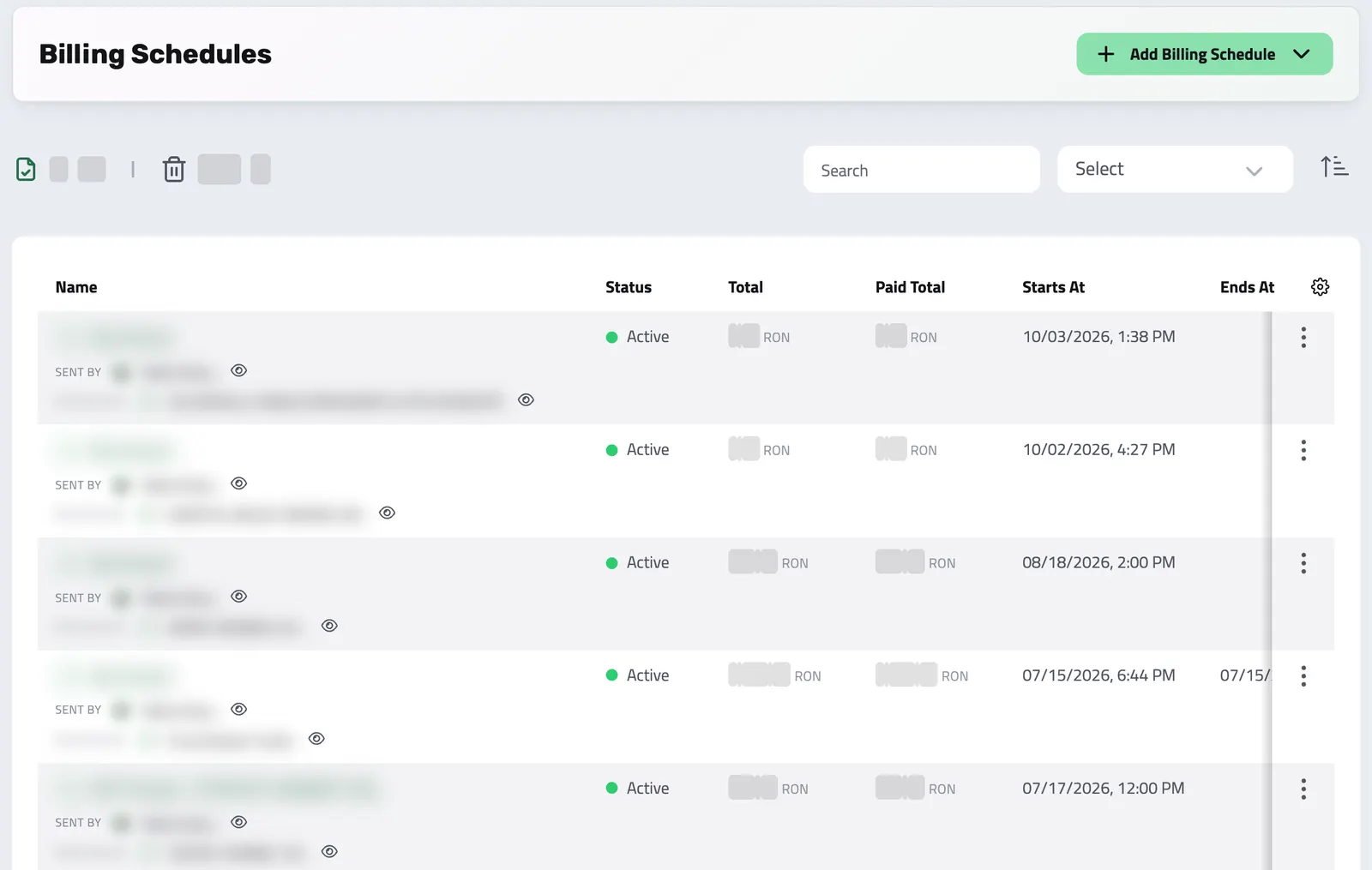View recipient details in the 07/15/2026 row
The image size is (1372, 870).
[x=316, y=738]
